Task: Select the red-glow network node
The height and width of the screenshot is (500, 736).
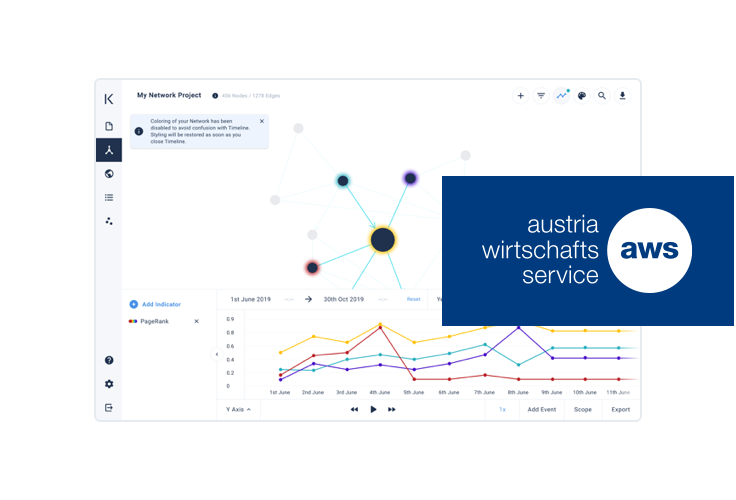Action: pyautogui.click(x=312, y=268)
